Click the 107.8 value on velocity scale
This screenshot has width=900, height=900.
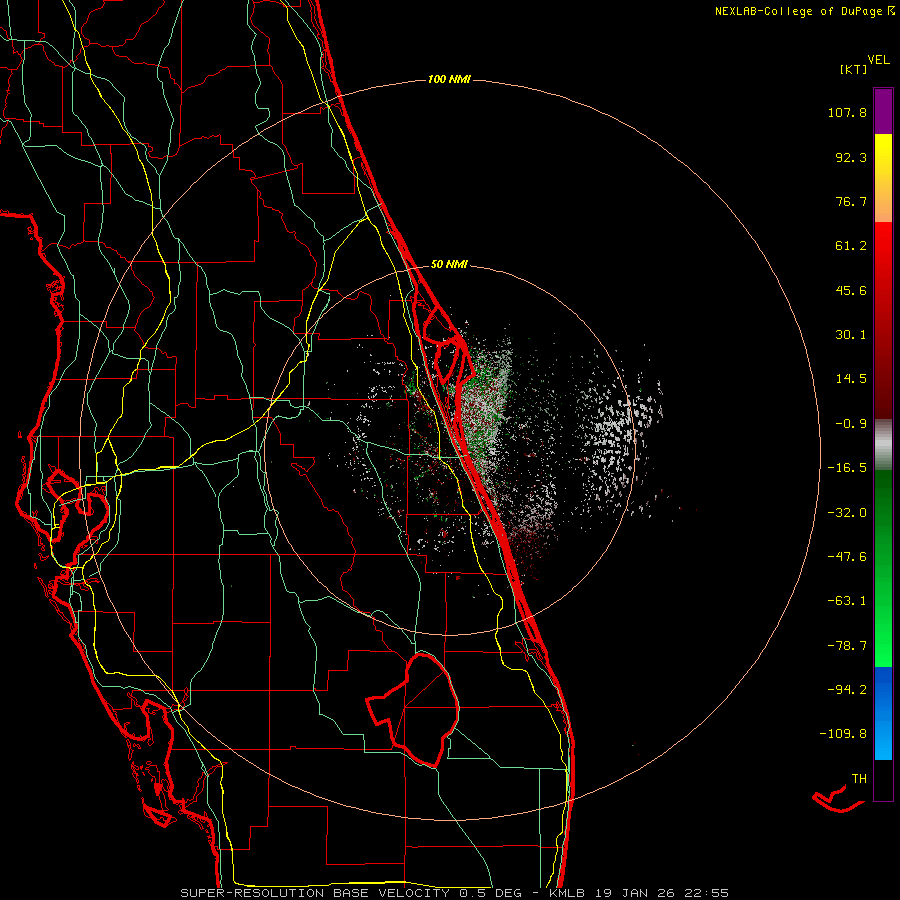coord(847,112)
